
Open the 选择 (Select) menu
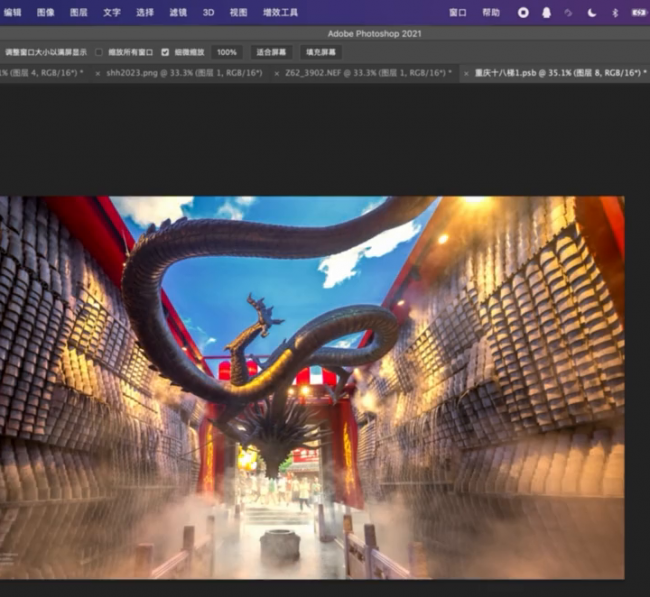[x=145, y=12]
